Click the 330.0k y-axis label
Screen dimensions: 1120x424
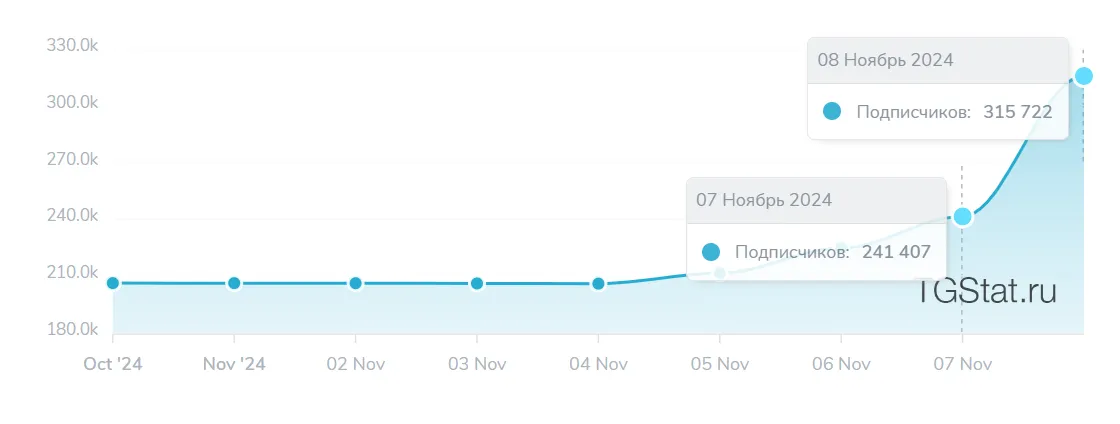pos(72,46)
